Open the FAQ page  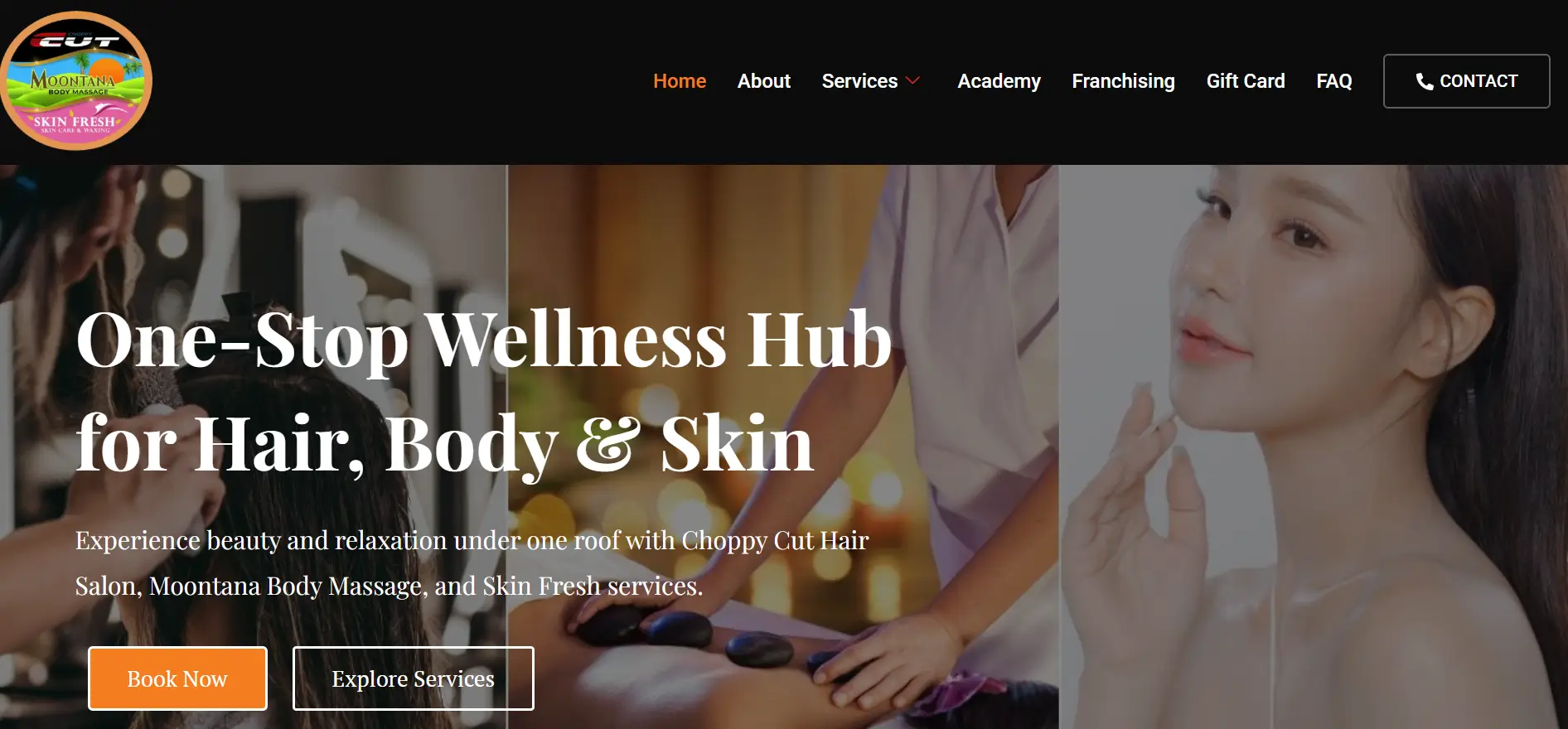click(x=1334, y=81)
